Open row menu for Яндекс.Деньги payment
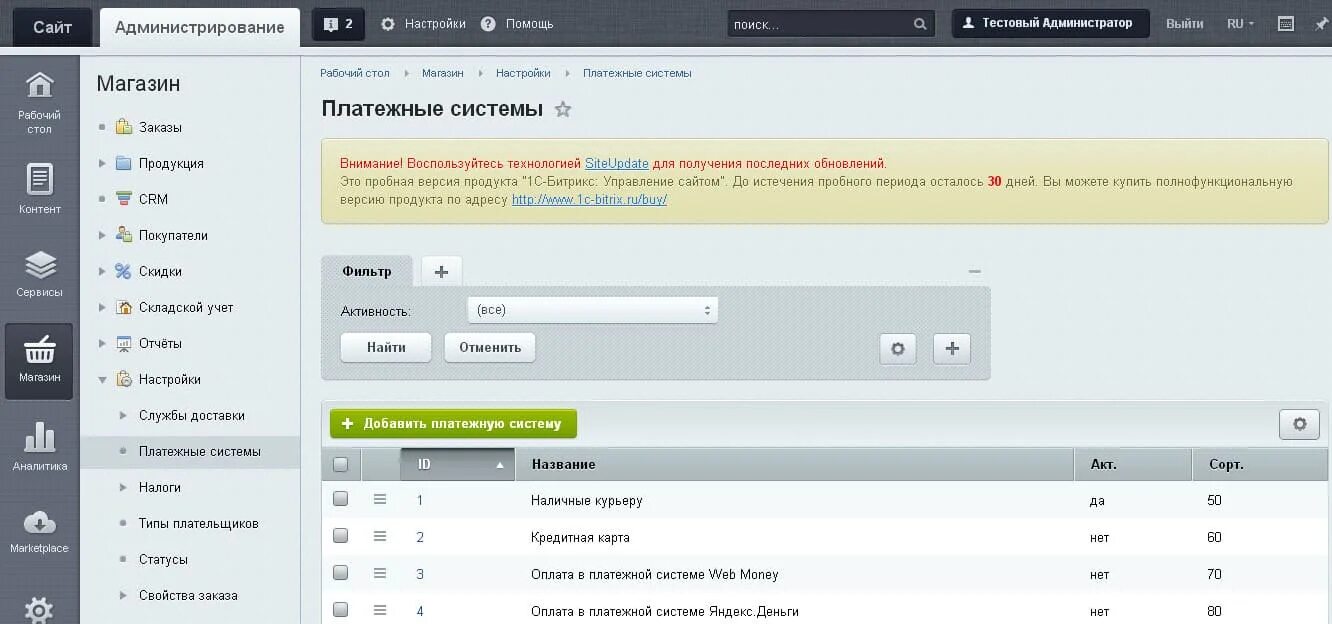Viewport: 1332px width, 624px height. click(x=380, y=610)
